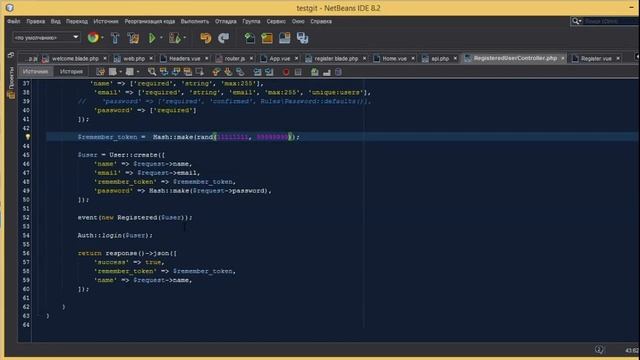Click the Last Edit icon in editor toolbar
Screen dimensions: 640x360
pyautogui.click(x=100, y=72)
